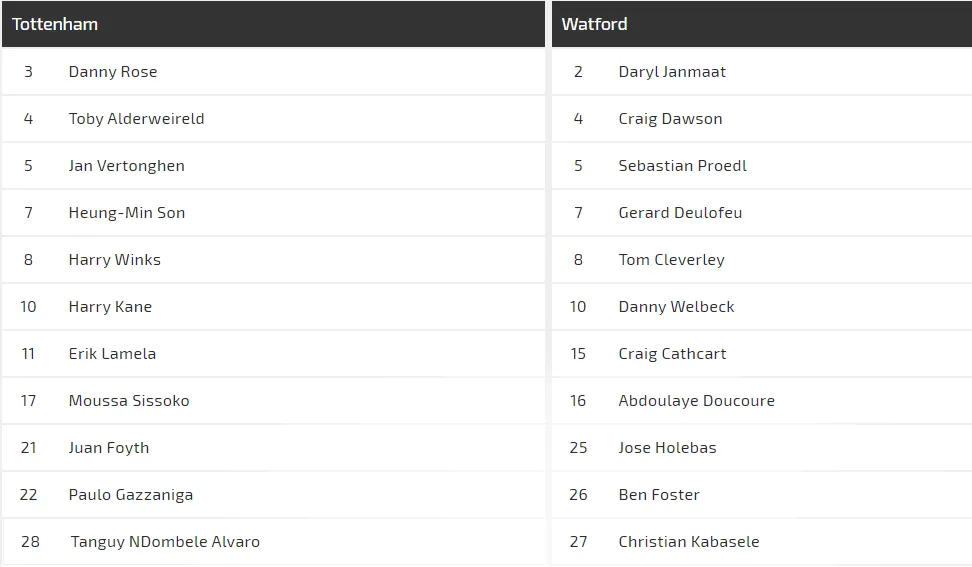Select Erik Lamela's entry

pyautogui.click(x=112, y=354)
